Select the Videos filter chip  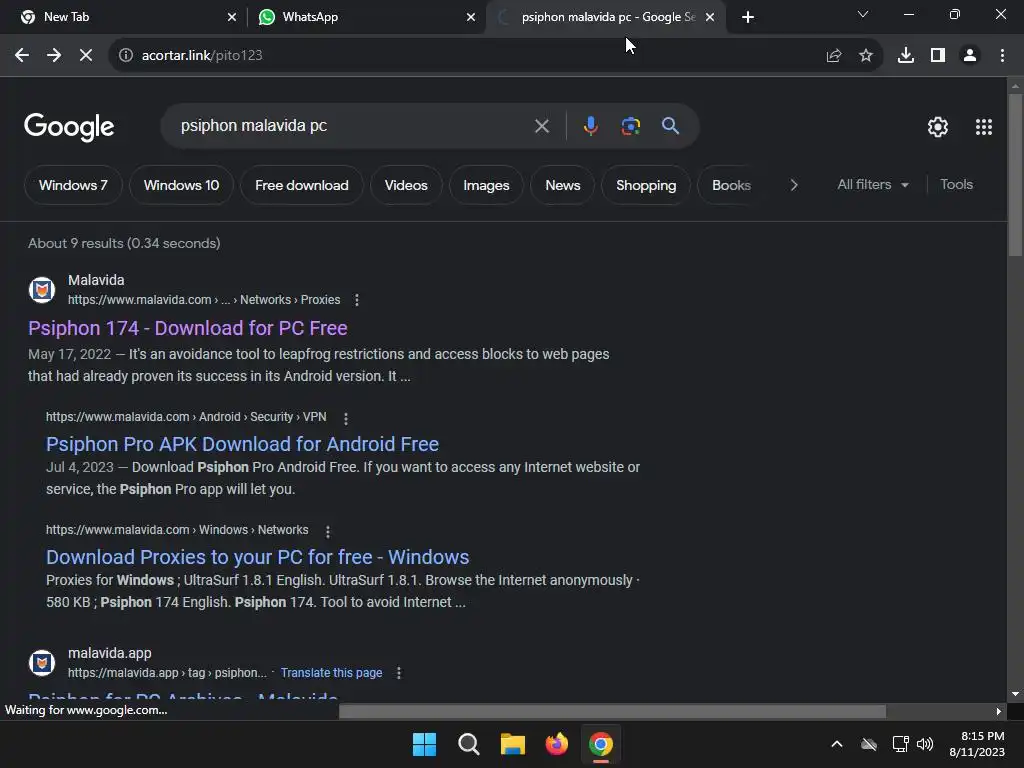point(406,185)
